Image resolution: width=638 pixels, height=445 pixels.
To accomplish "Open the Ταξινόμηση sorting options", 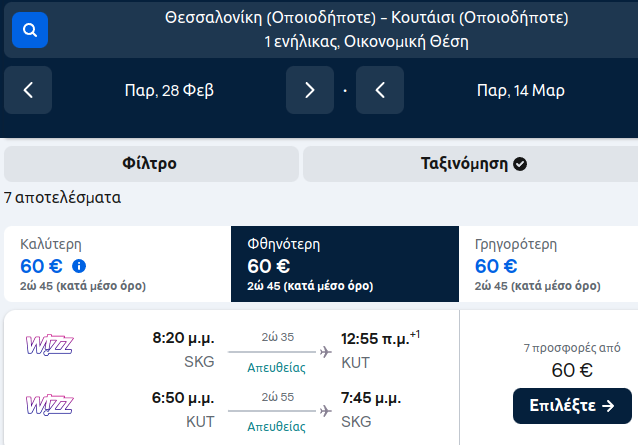I will point(471,164).
